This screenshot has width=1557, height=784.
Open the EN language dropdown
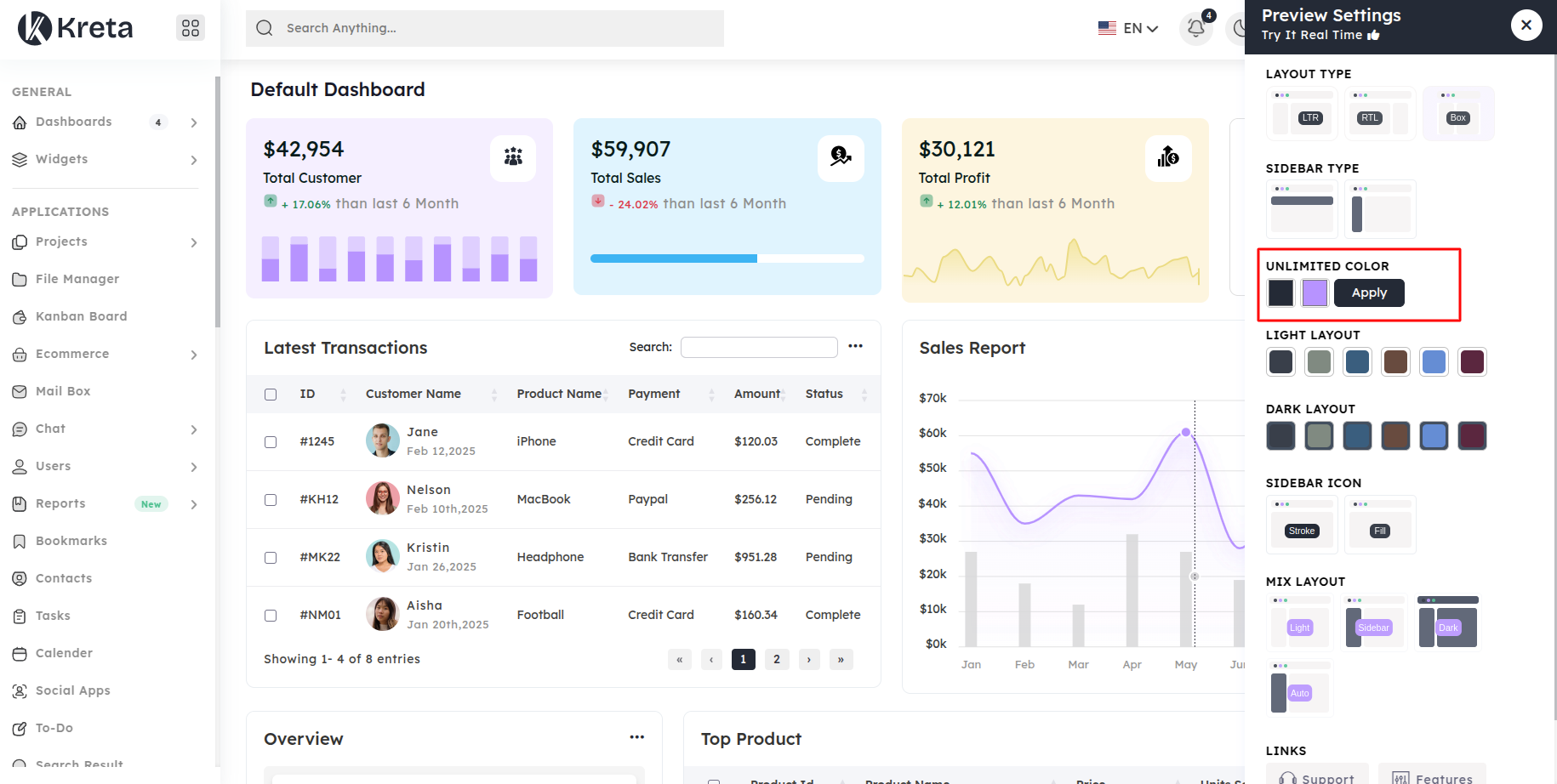point(1128,28)
